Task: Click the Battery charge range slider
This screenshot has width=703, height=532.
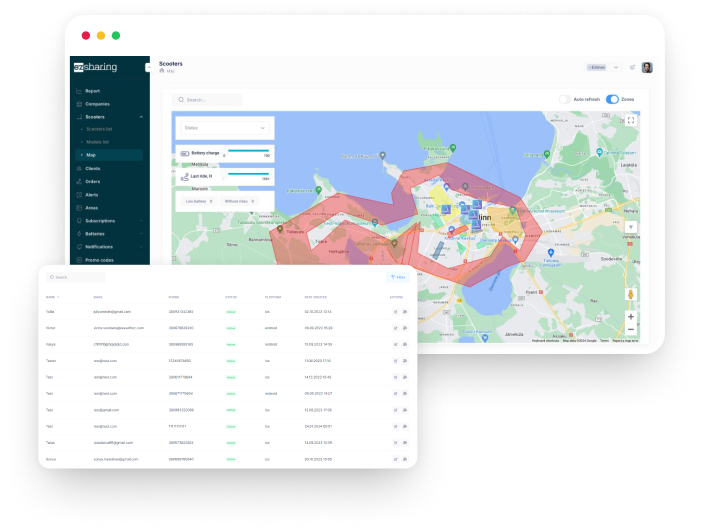Action: 248,151
